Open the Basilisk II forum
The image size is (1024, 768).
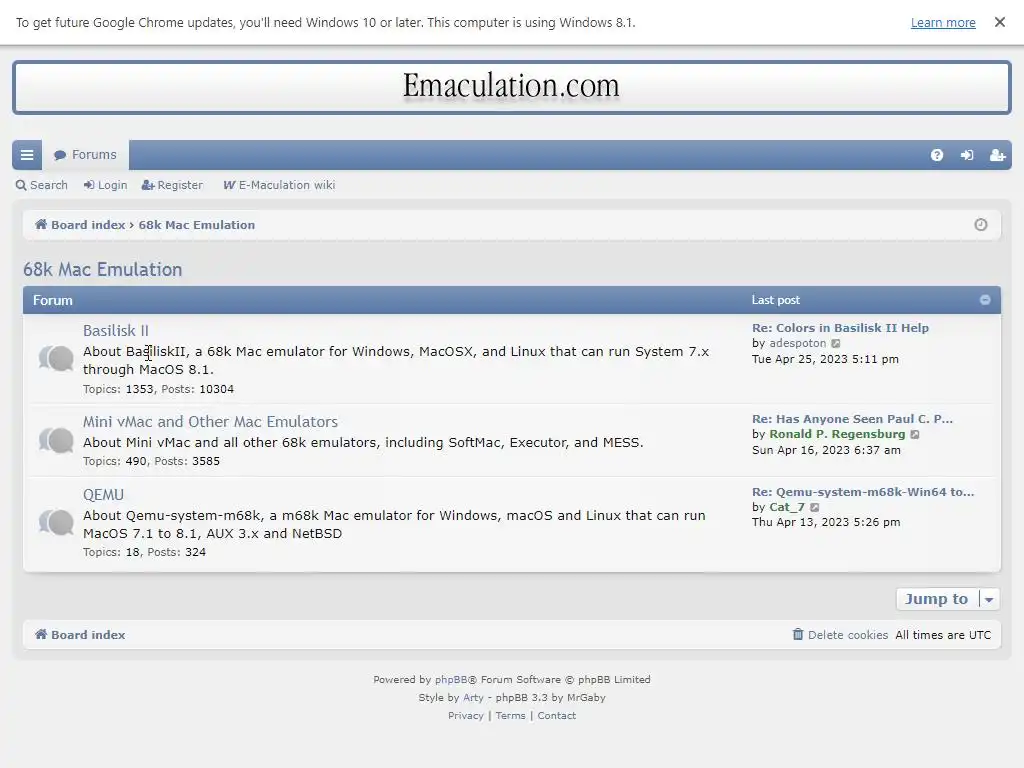tap(116, 330)
